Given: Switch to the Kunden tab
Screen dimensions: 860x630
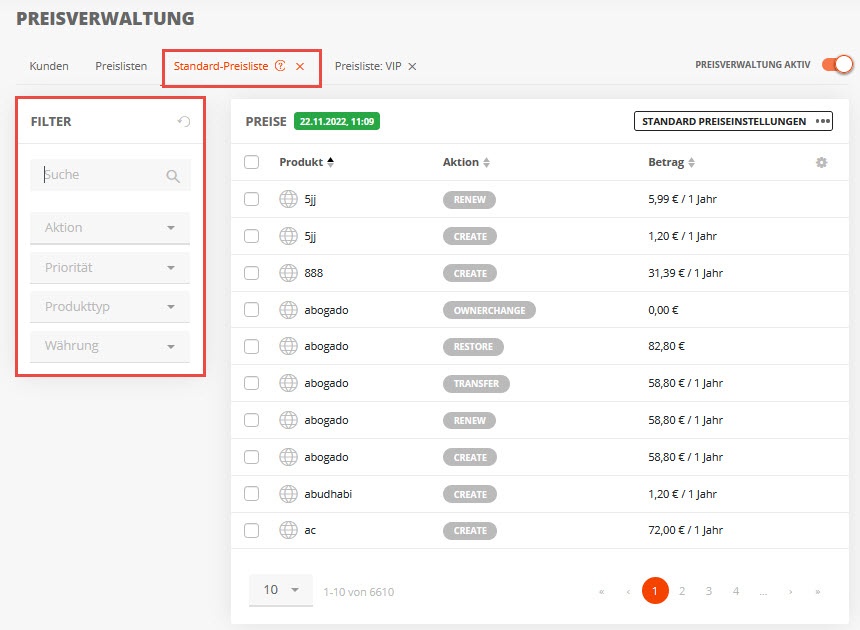Looking at the screenshot, I should [49, 66].
